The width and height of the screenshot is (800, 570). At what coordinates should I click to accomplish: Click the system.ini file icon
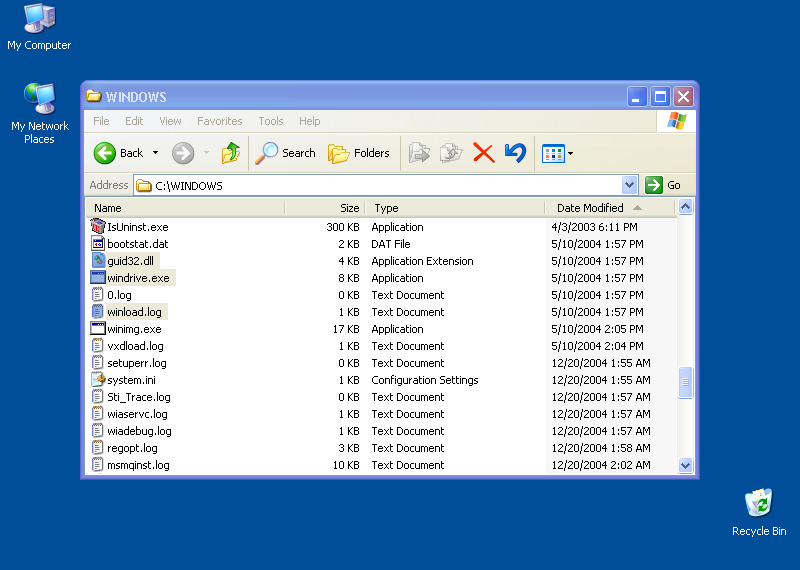coord(97,380)
